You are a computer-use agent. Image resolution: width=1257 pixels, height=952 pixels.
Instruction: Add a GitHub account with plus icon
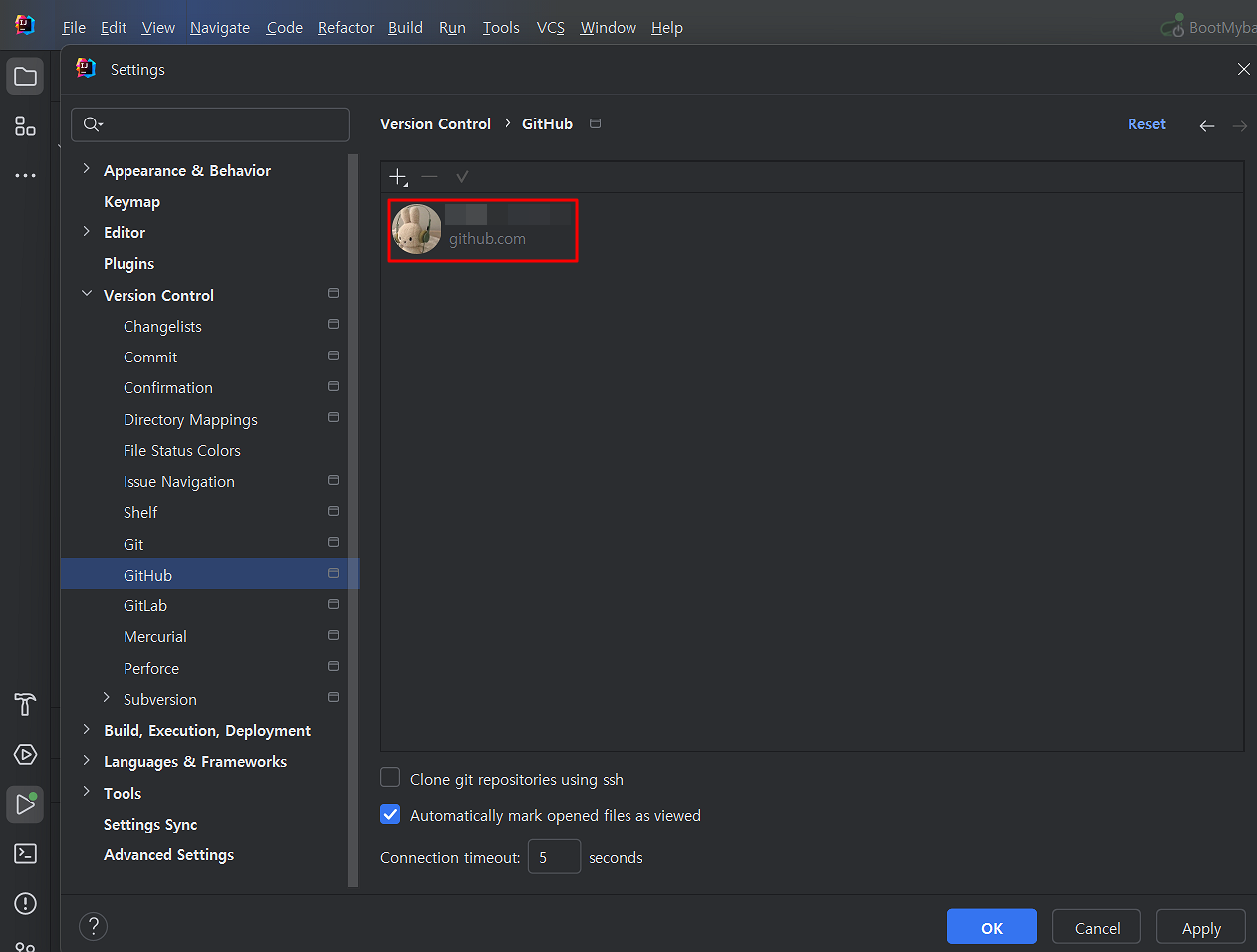point(398,177)
